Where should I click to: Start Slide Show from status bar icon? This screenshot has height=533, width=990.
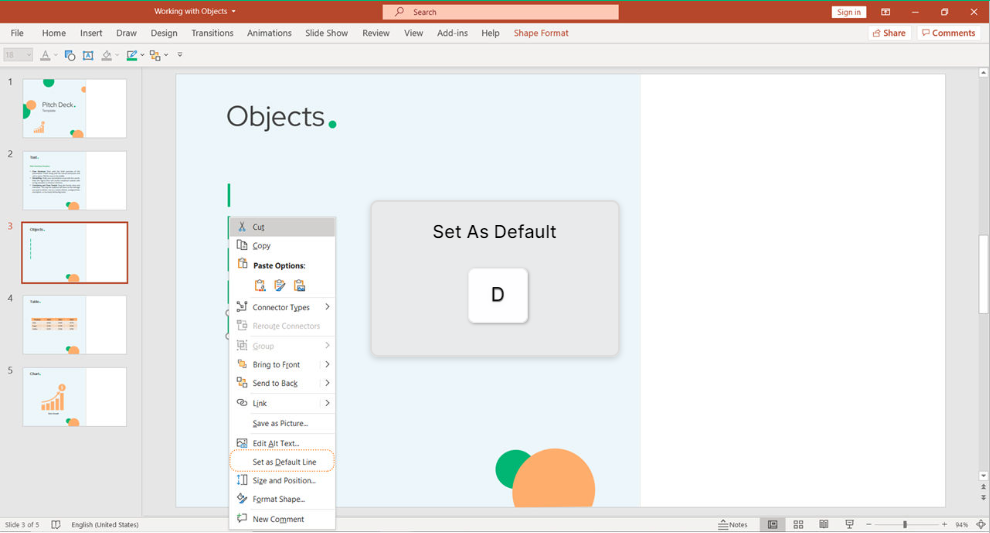[x=849, y=525]
